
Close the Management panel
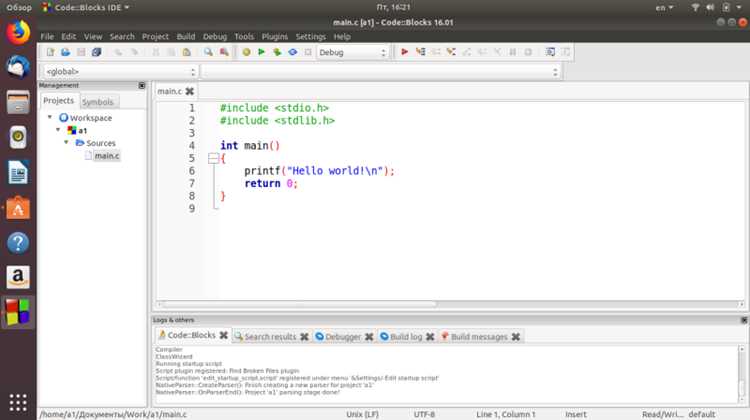click(x=142, y=85)
